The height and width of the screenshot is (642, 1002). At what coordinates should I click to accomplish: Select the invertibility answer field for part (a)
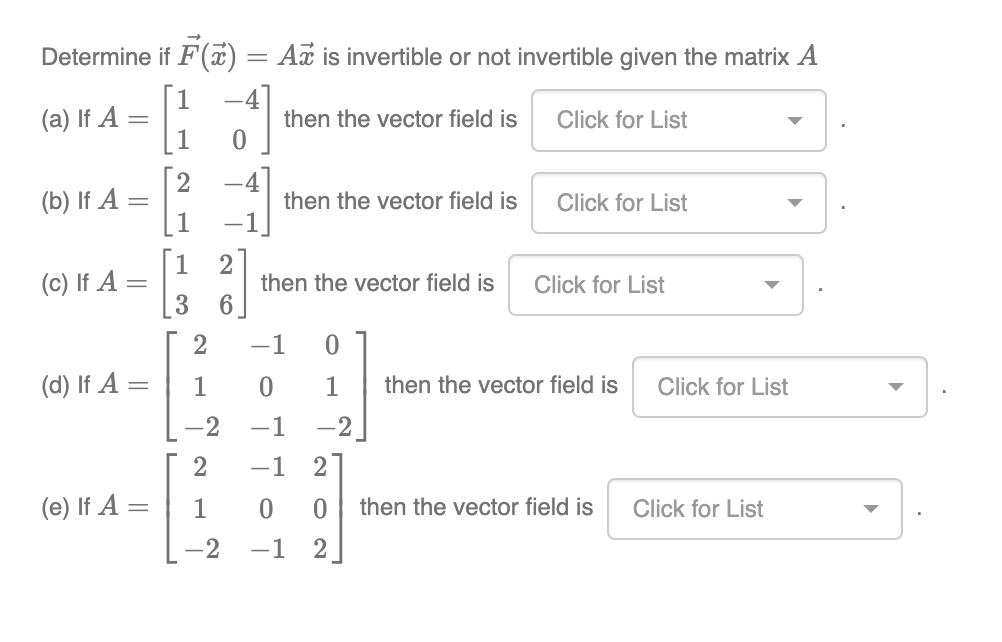pos(678,120)
